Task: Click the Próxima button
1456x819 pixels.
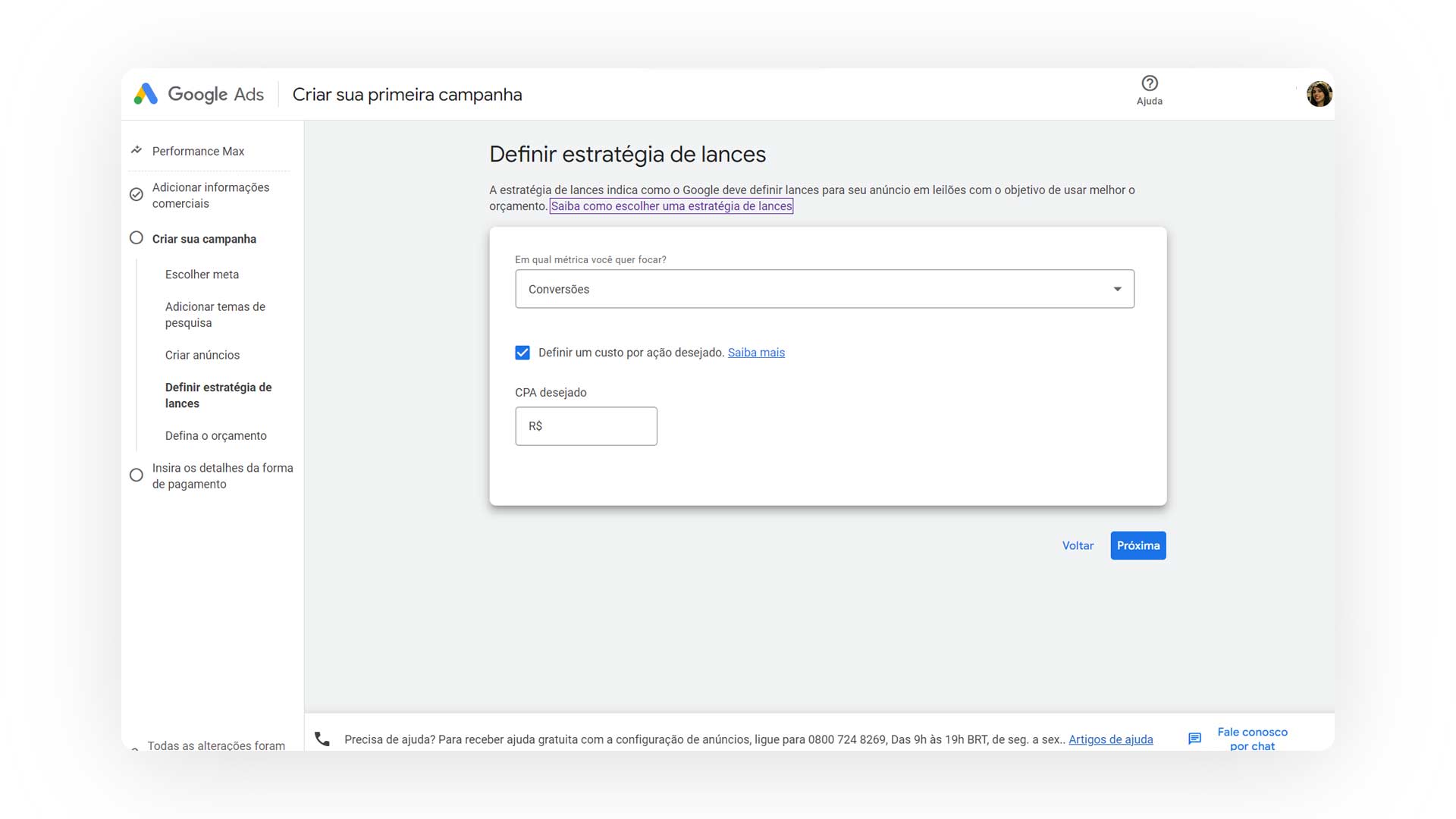Action: point(1138,545)
